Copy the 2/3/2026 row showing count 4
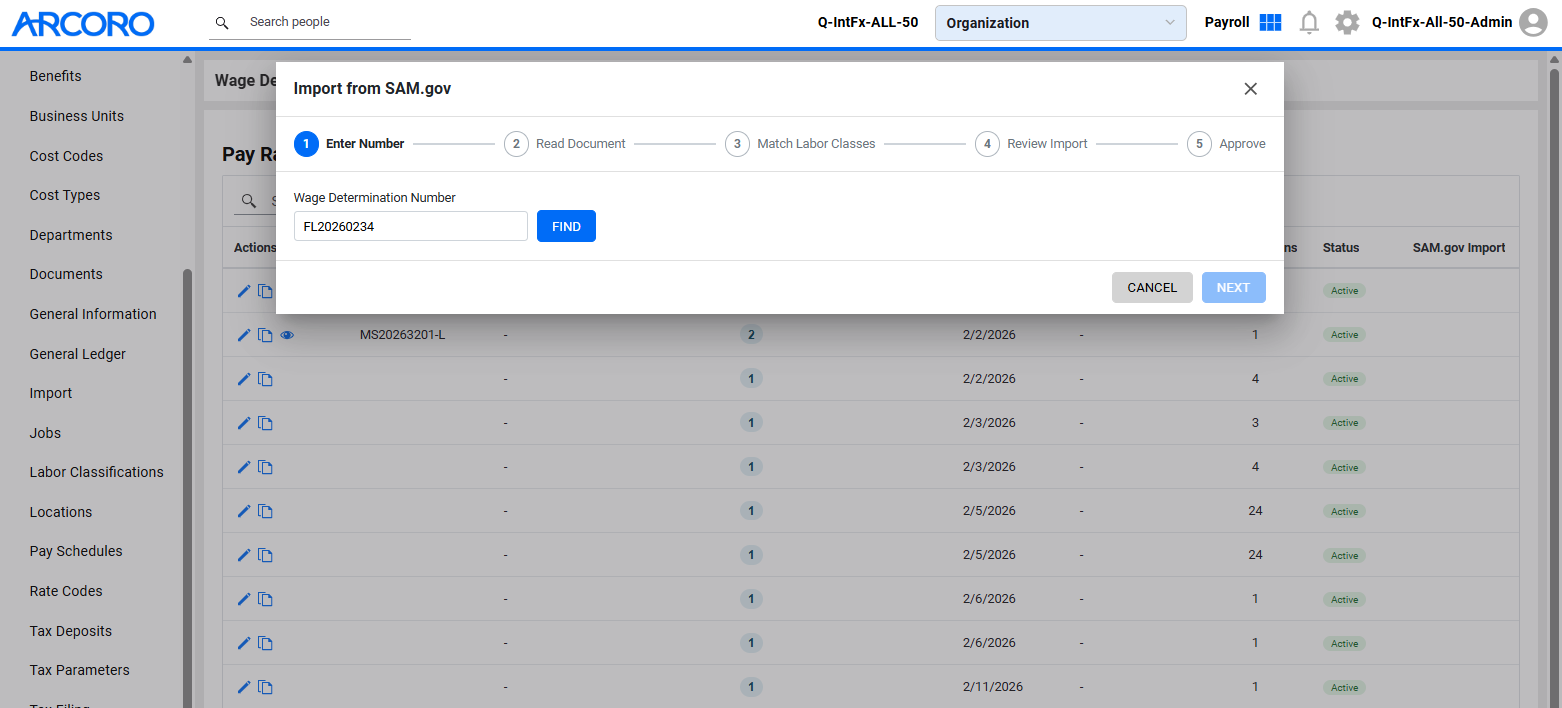1562x708 pixels. pyautogui.click(x=265, y=467)
